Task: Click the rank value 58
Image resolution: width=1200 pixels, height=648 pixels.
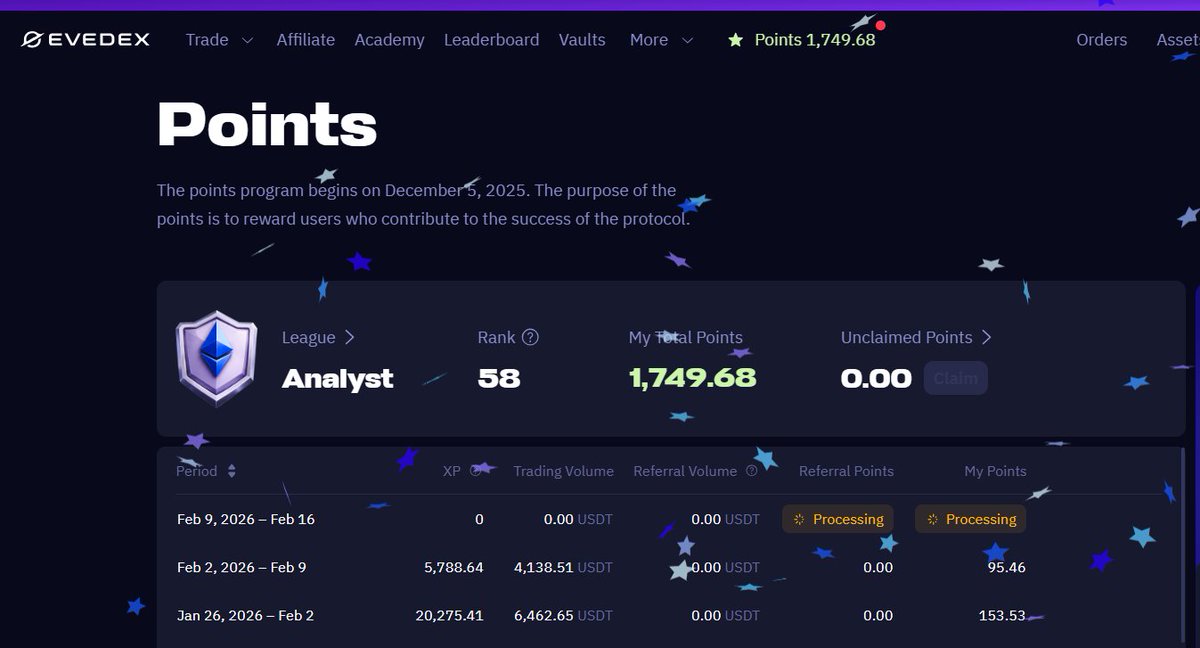Action: coord(499,378)
